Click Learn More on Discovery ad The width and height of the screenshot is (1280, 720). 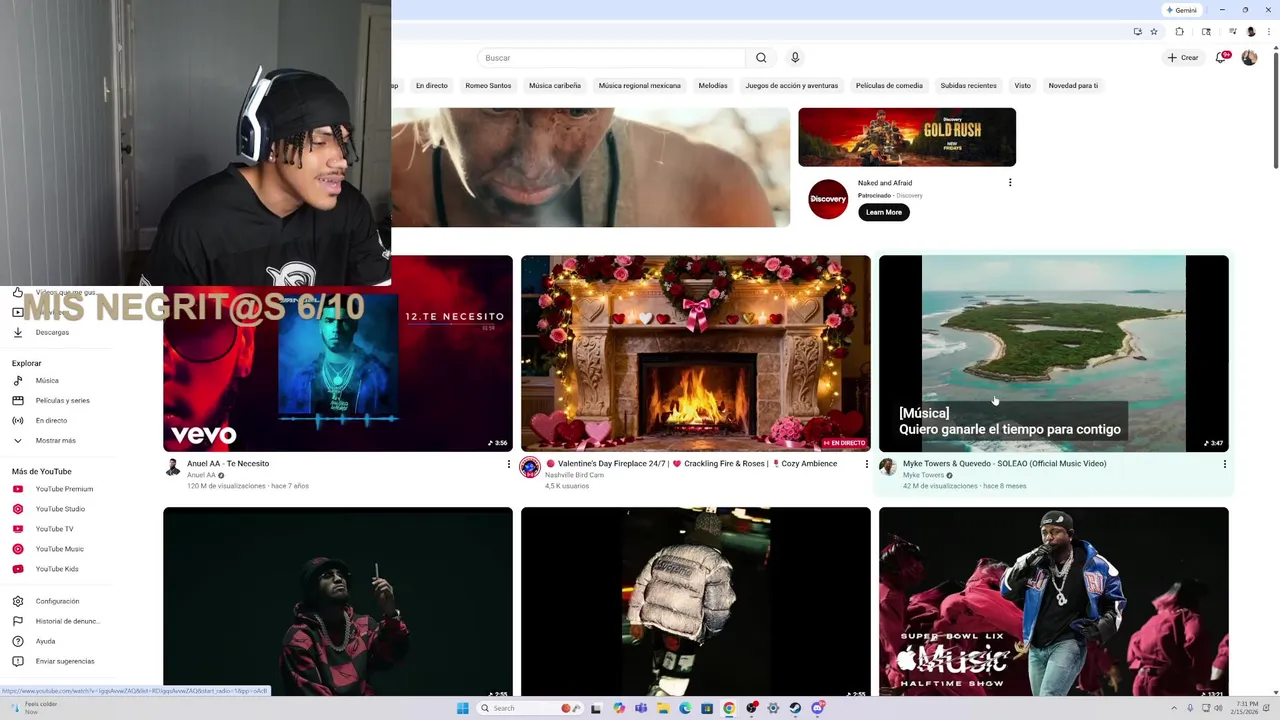point(884,212)
